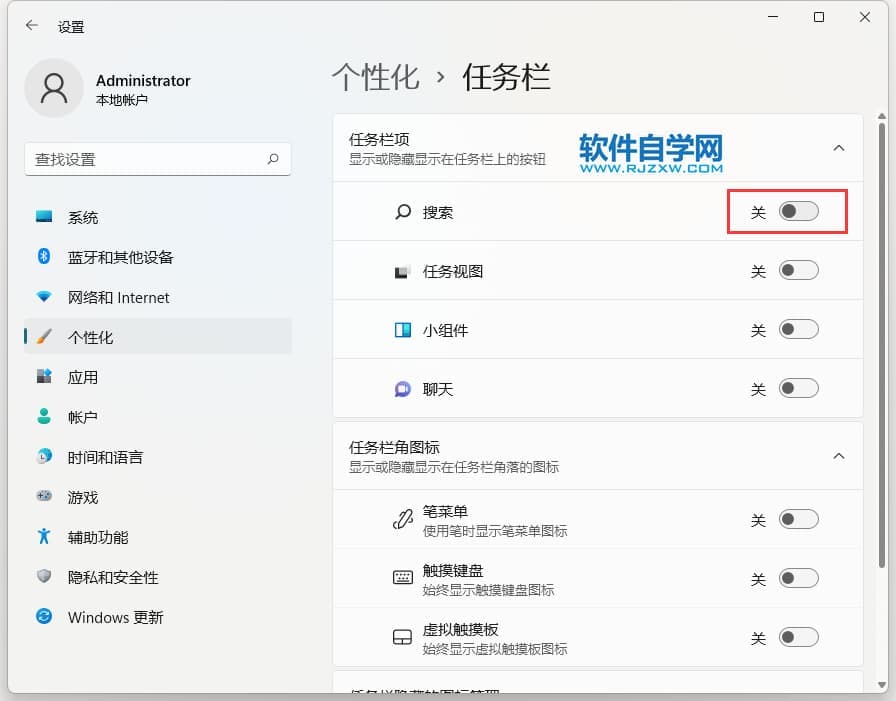Click the Administrator user avatar icon

click(x=53, y=88)
